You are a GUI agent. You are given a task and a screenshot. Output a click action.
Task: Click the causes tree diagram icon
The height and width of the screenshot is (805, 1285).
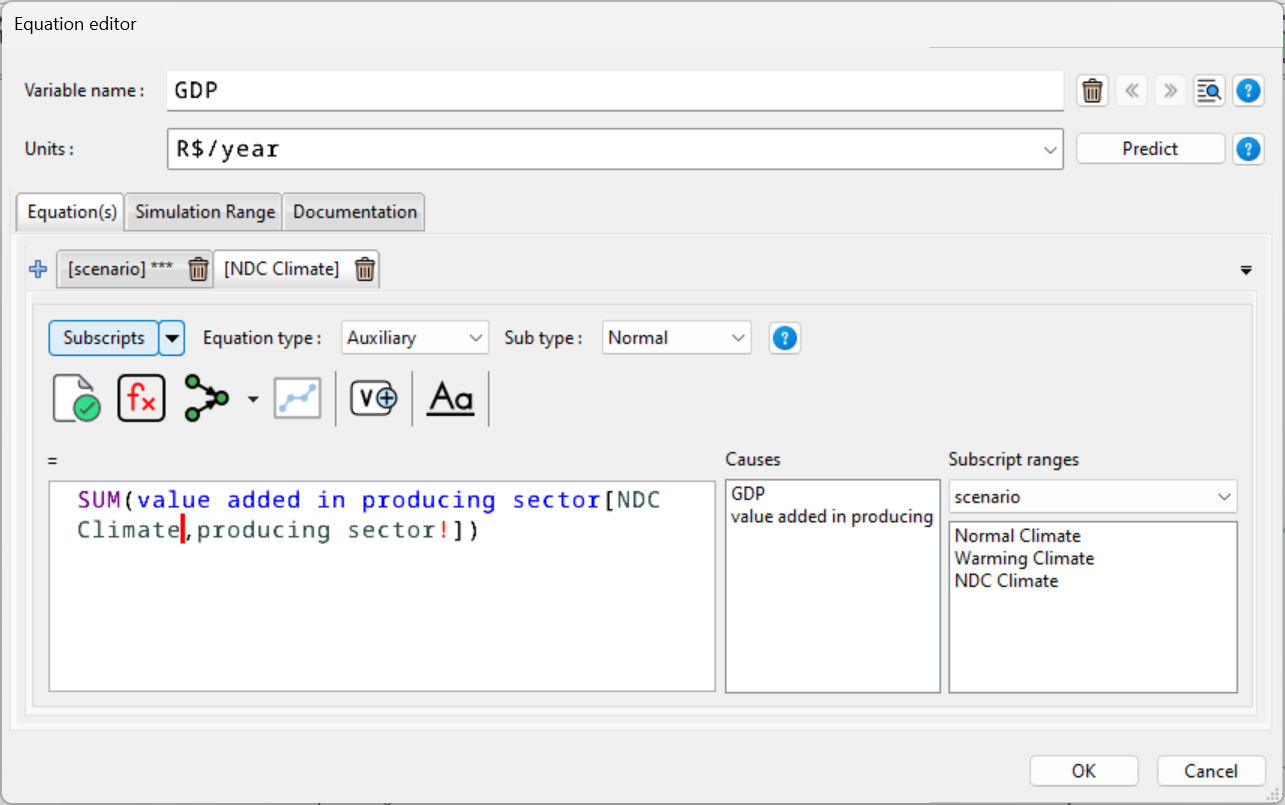207,398
